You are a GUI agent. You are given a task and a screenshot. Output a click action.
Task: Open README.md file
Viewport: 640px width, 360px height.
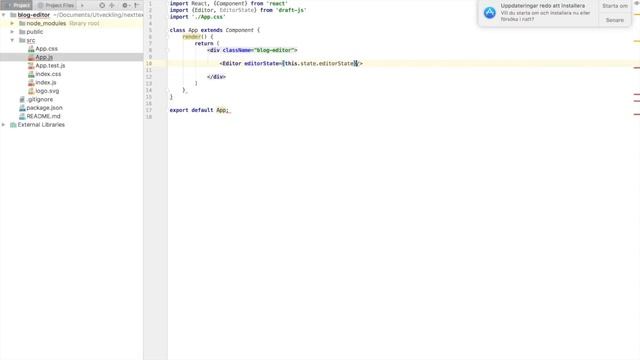tap(43, 116)
